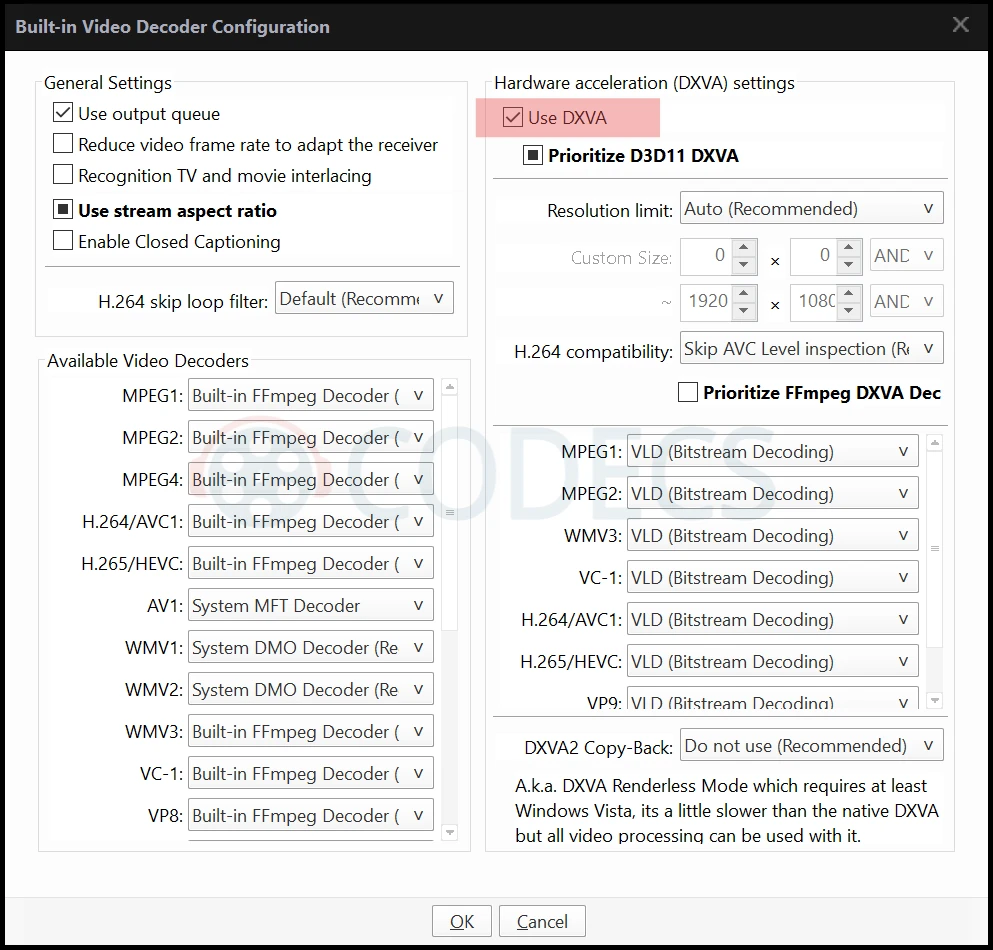
Task: Expand the Resolution limit dropdown
Action: tap(811, 209)
